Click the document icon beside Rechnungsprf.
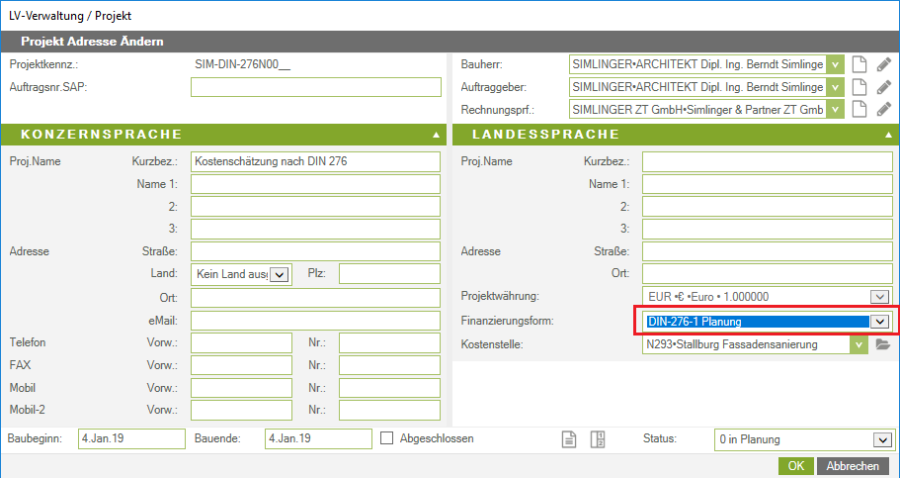The height and width of the screenshot is (478, 900). (x=859, y=109)
